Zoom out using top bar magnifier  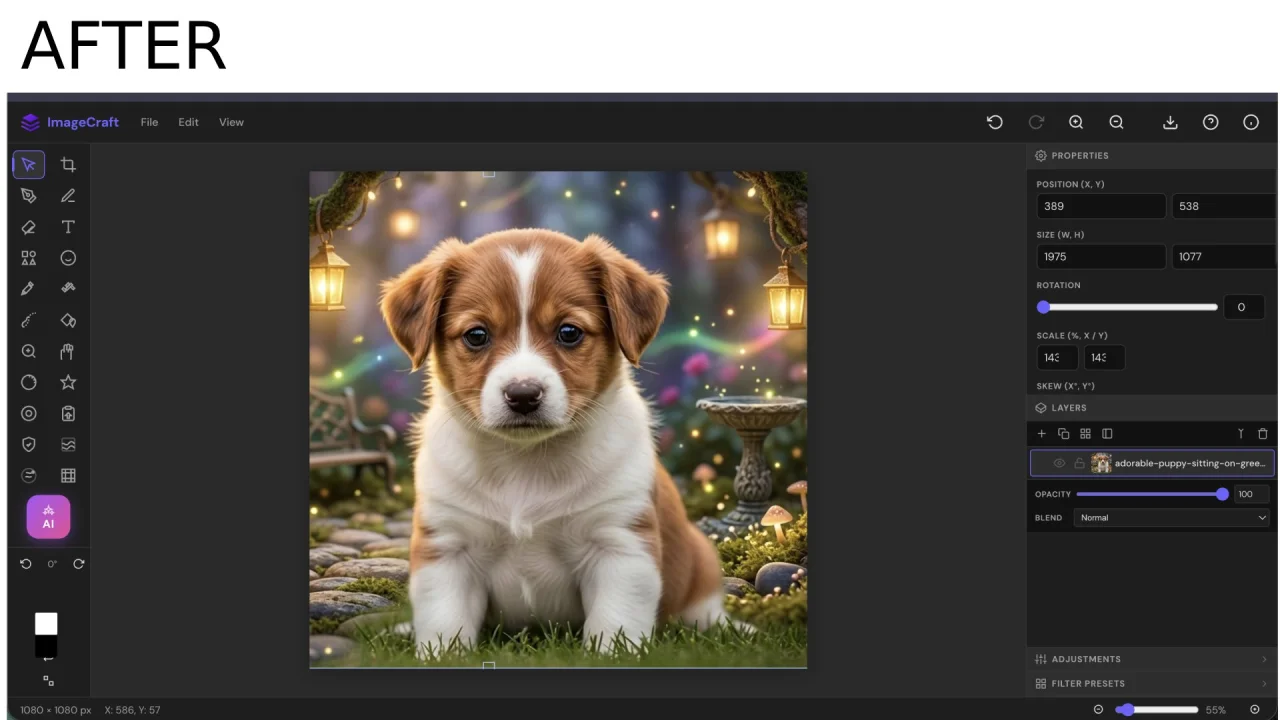[1116, 122]
